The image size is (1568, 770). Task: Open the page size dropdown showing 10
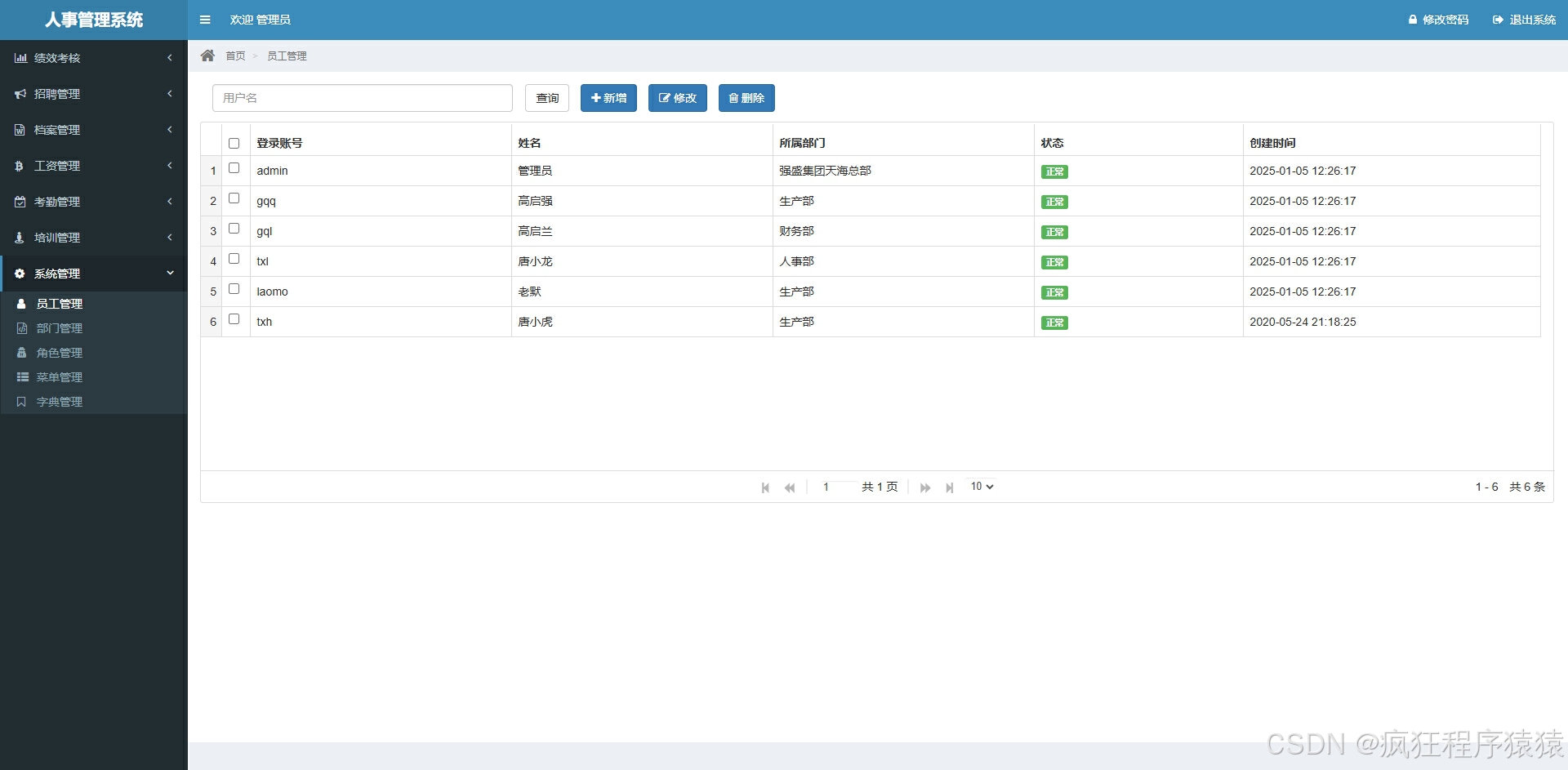(982, 487)
